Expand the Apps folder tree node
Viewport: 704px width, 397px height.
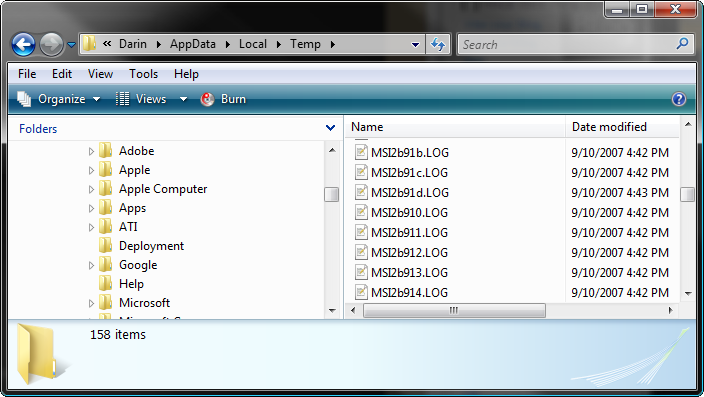point(91,209)
